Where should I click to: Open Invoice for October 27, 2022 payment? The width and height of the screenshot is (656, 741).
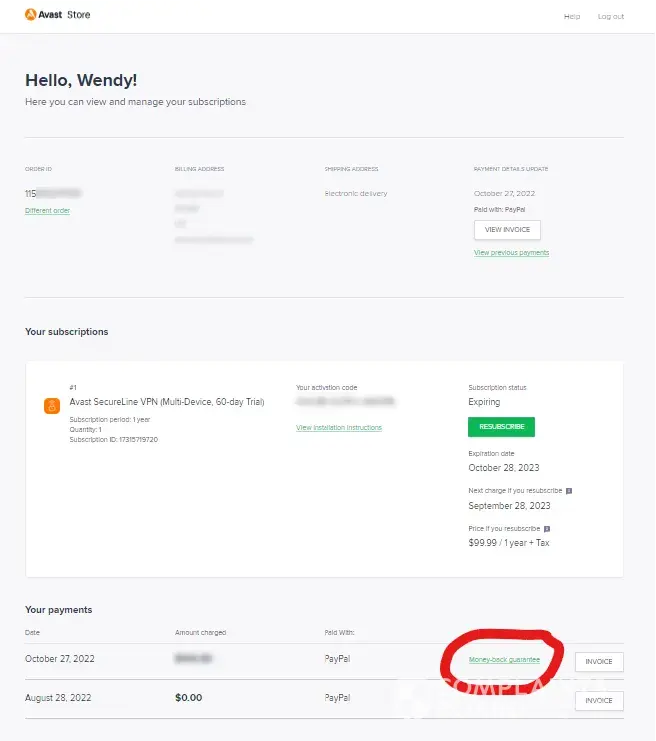599,661
